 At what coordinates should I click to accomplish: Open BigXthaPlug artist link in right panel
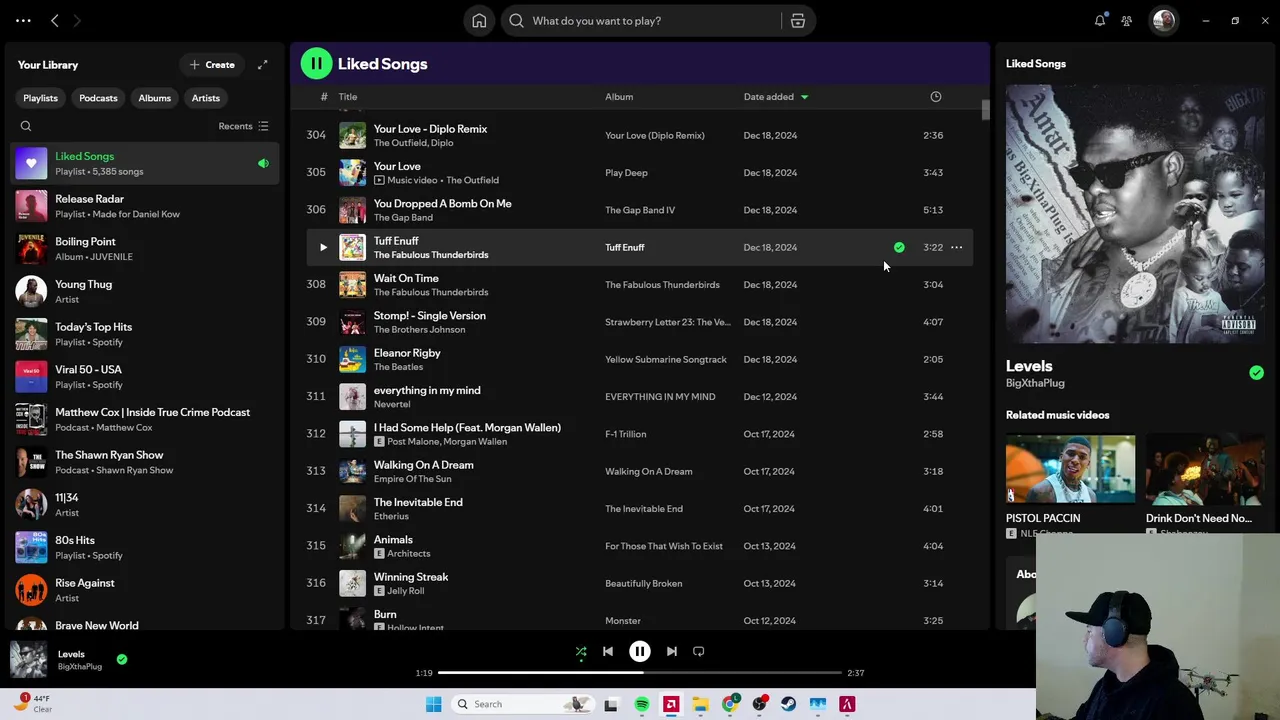[x=1035, y=383]
